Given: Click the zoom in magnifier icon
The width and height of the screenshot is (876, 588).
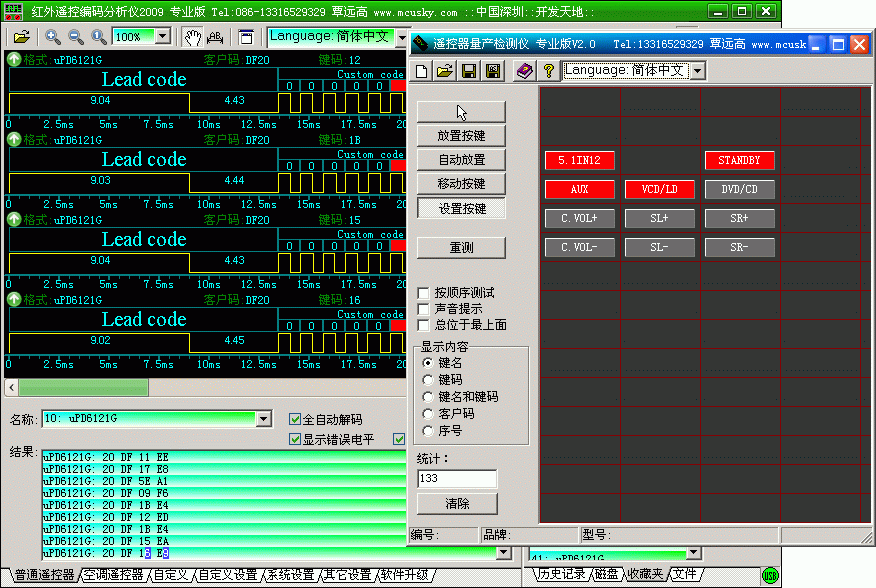Looking at the screenshot, I should [53, 37].
